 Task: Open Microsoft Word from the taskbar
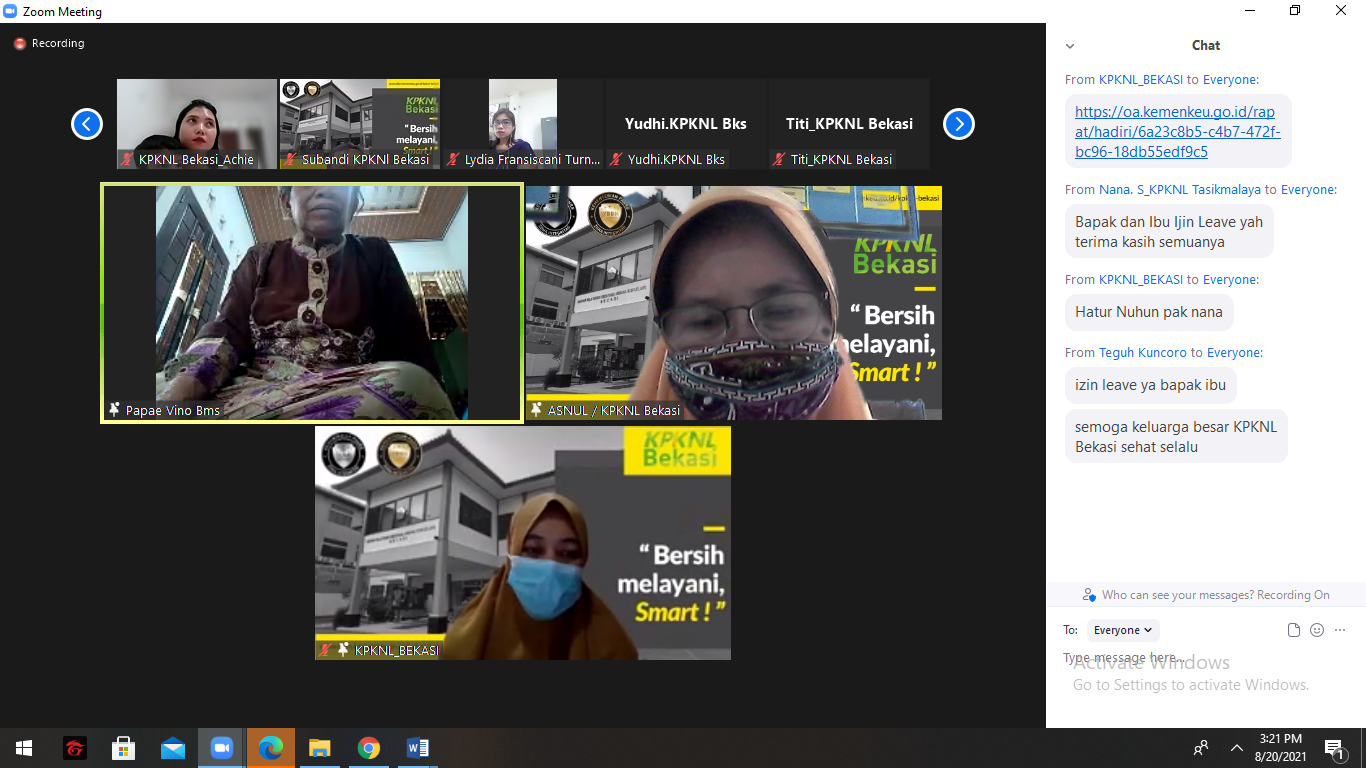pos(418,748)
